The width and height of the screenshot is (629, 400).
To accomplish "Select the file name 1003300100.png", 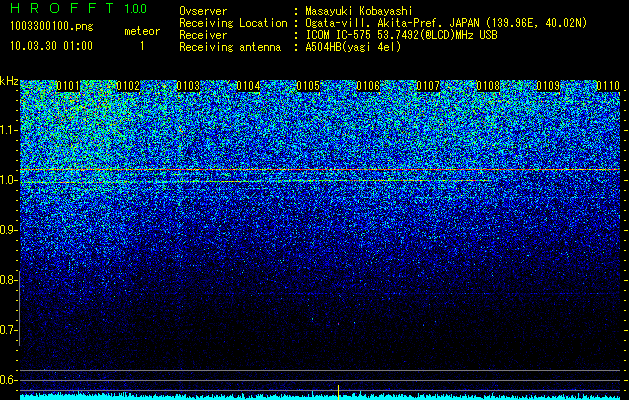I will (x=52, y=26).
